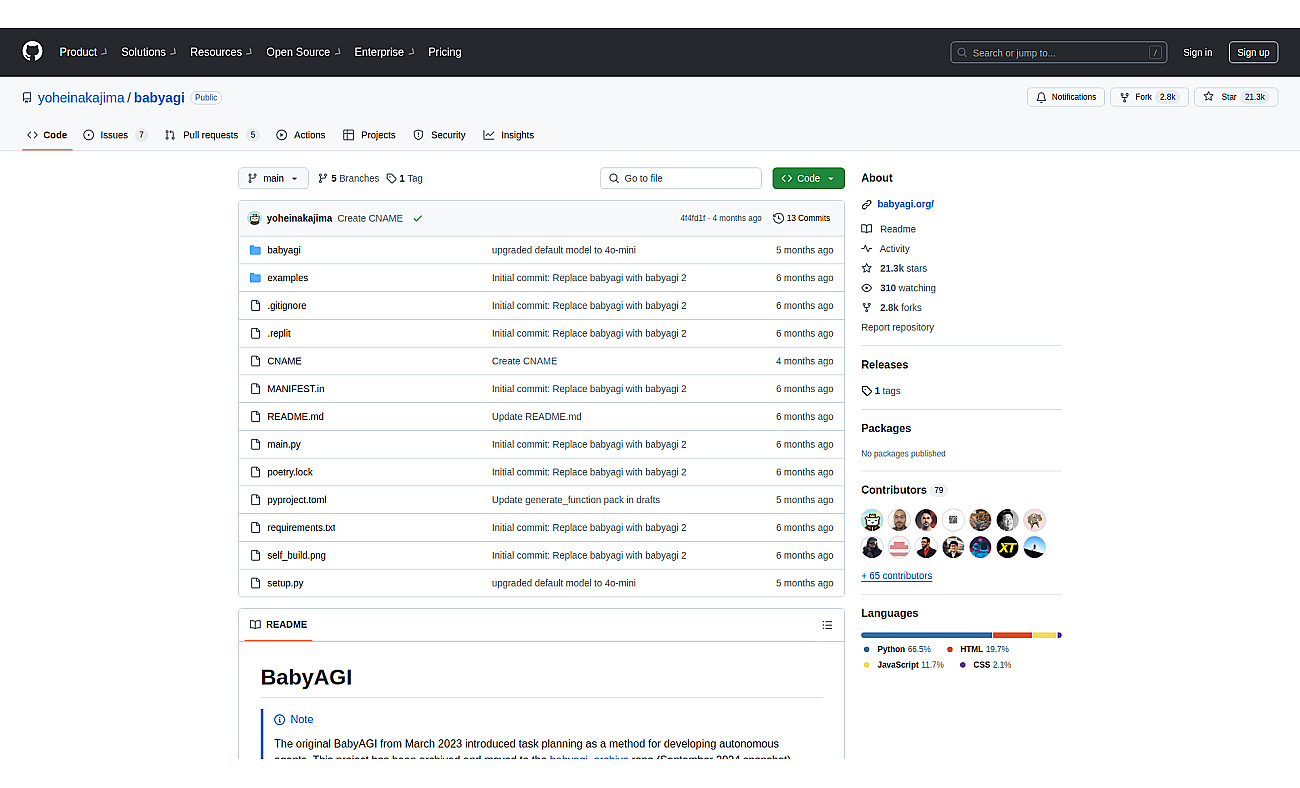Switch to the Security tab

click(x=439, y=135)
